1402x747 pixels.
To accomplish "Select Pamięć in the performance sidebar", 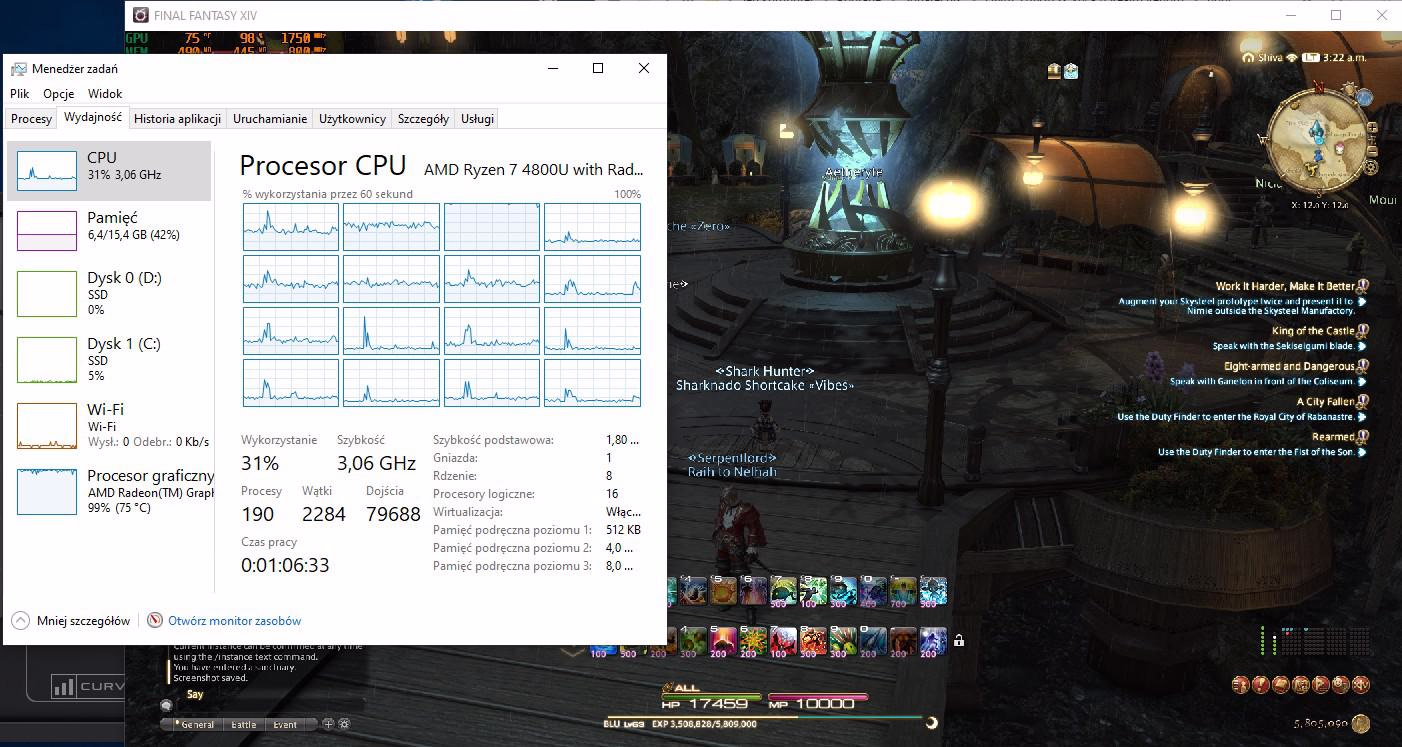I will pyautogui.click(x=109, y=226).
